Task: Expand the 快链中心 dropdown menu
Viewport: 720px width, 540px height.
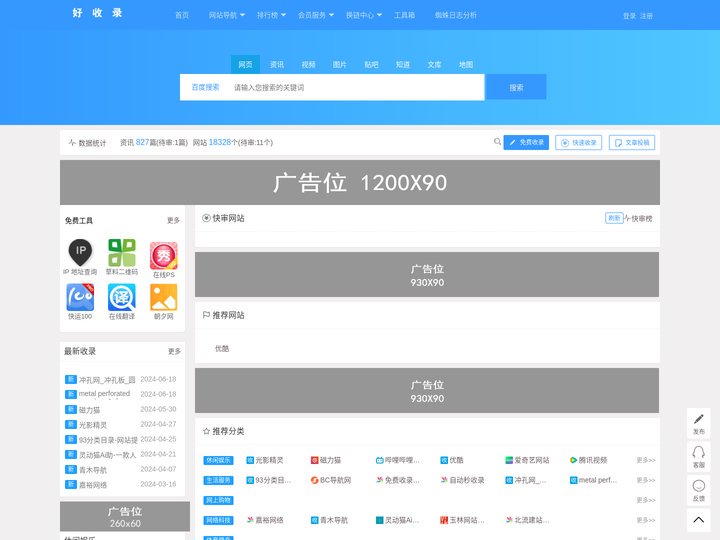Action: click(364, 15)
